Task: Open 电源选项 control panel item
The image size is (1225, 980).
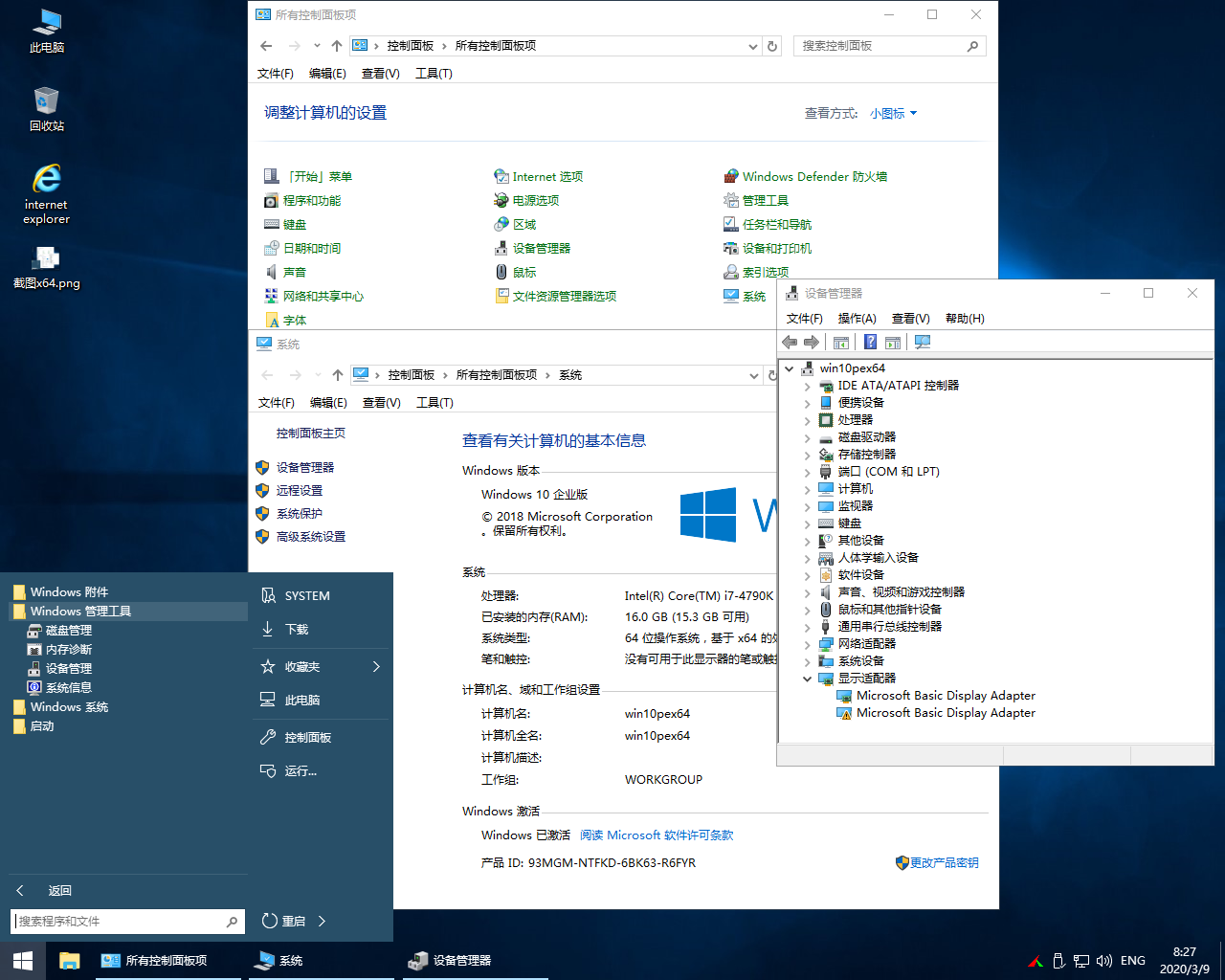Action: [x=526, y=200]
